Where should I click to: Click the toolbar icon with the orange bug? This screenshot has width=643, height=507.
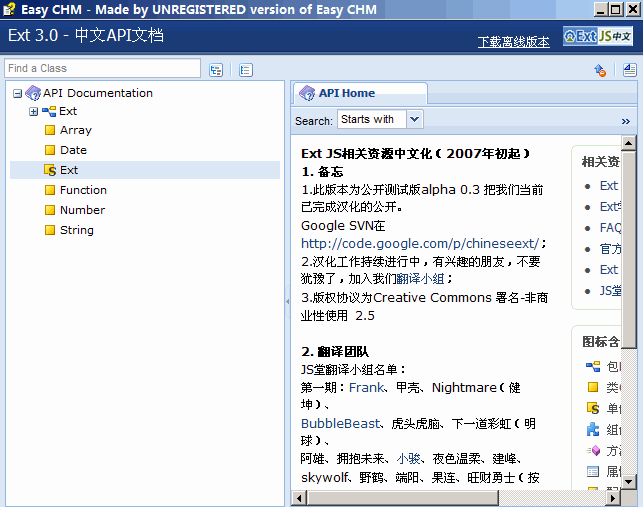tap(600, 70)
